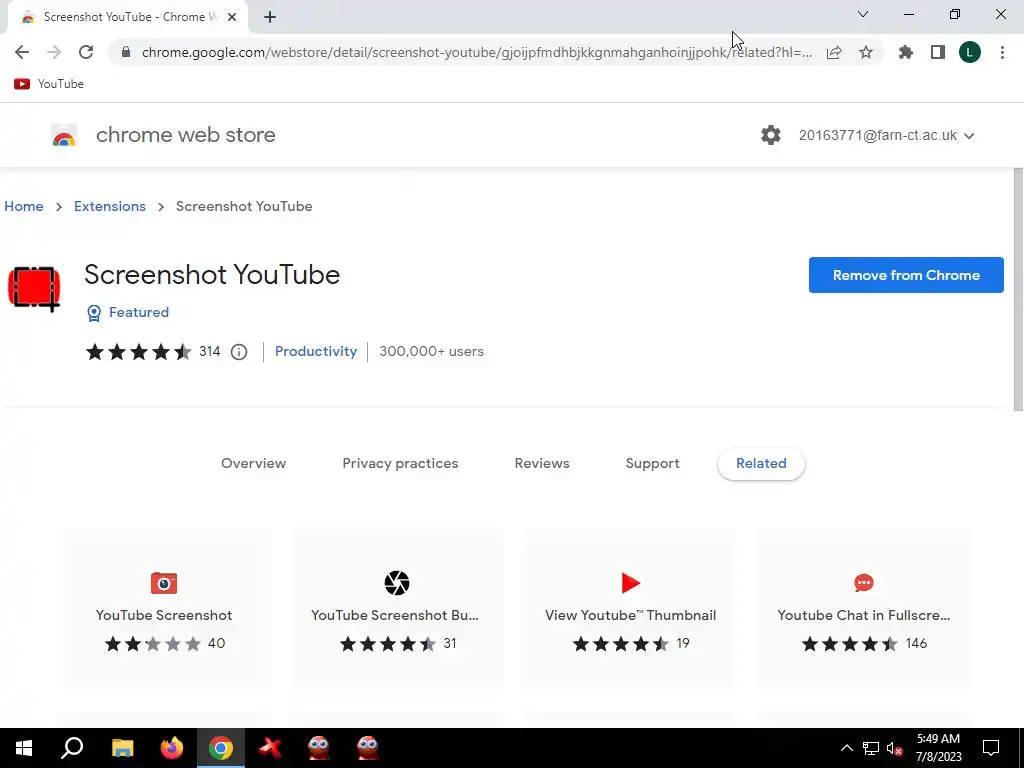
Task: Switch to the Overview tab
Action: (253, 464)
